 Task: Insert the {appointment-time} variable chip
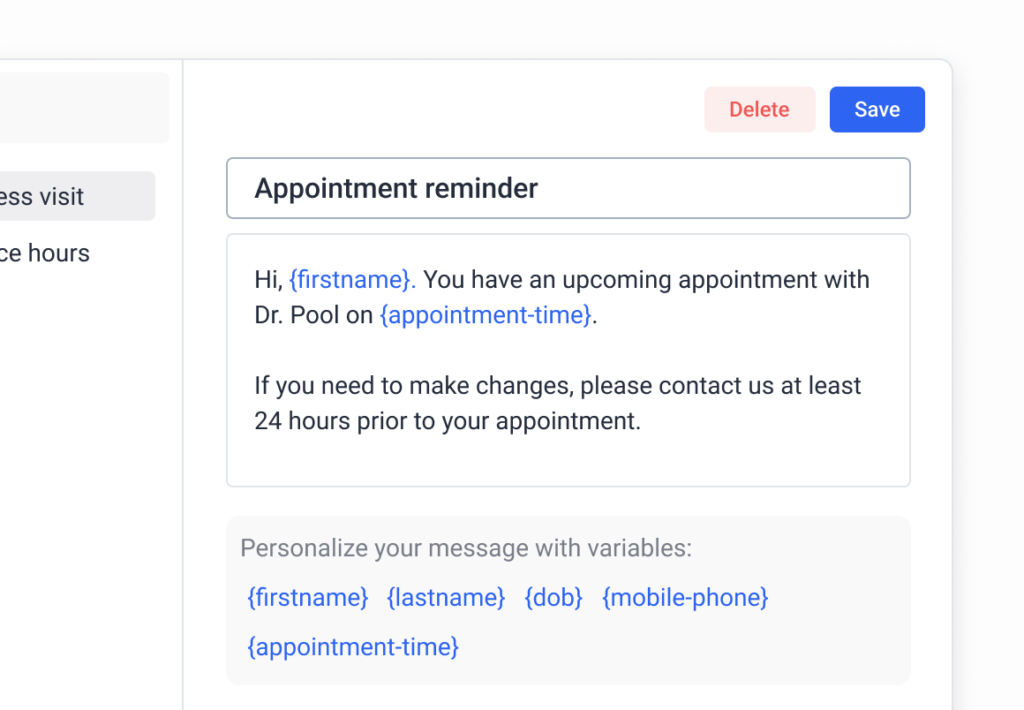(352, 647)
